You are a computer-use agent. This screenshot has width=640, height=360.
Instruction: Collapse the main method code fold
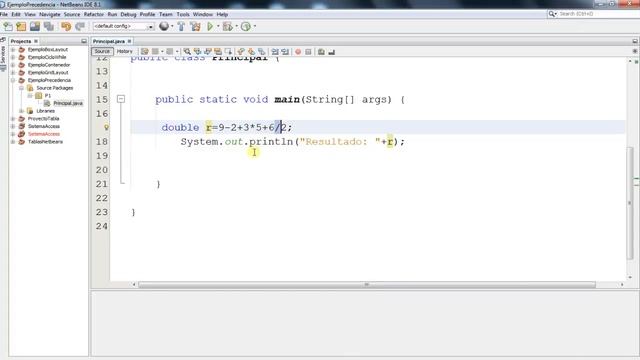[x=121, y=99]
